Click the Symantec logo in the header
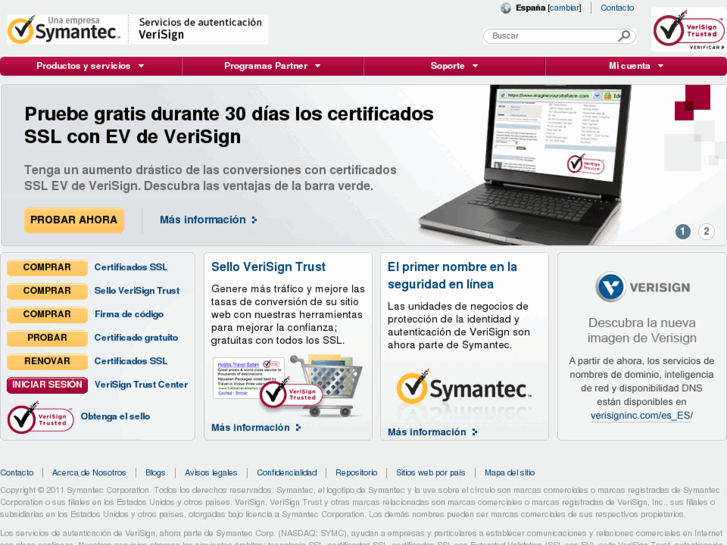The height and width of the screenshot is (545, 727). (64, 30)
